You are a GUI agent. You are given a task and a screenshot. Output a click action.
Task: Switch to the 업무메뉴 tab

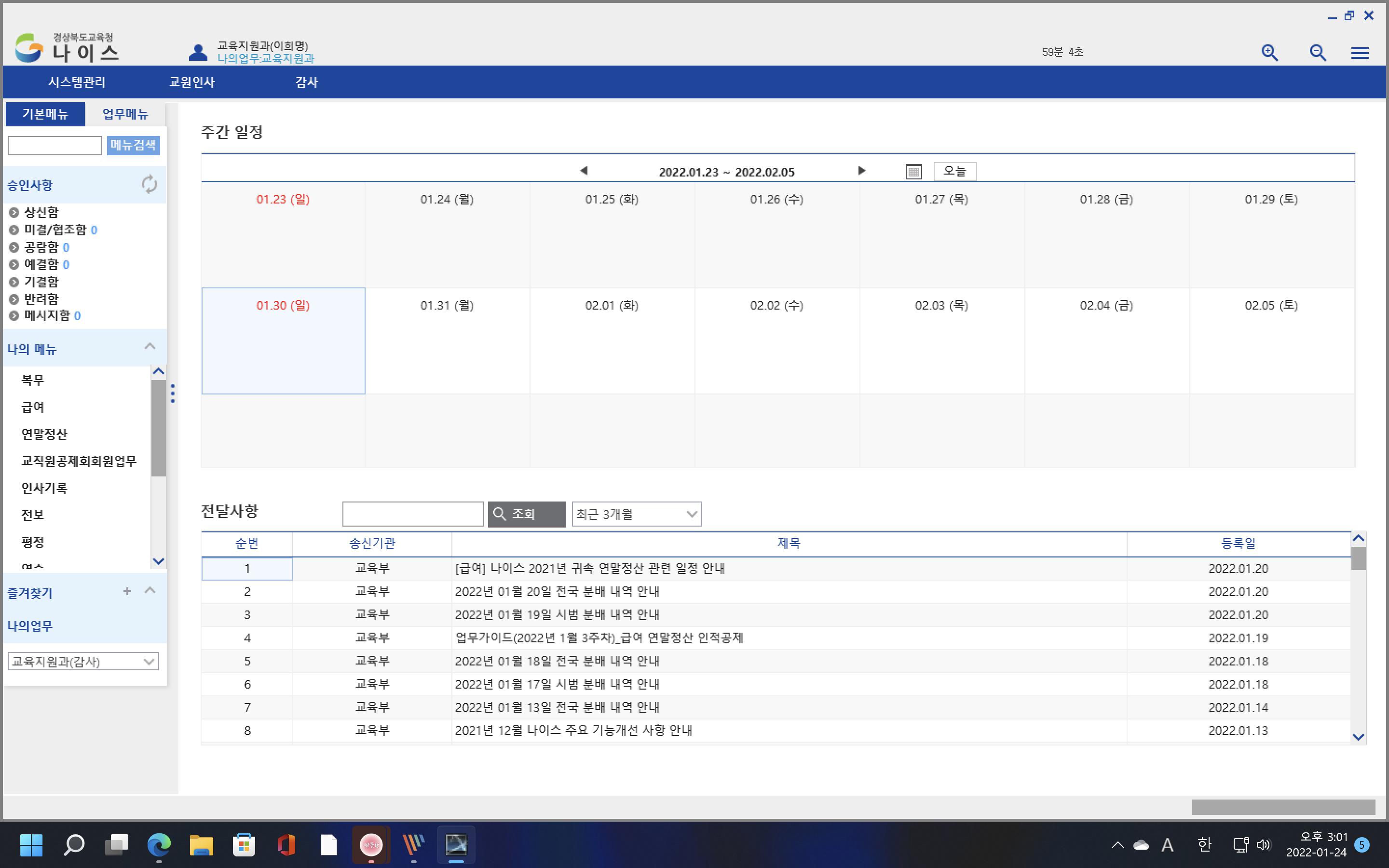(125, 114)
